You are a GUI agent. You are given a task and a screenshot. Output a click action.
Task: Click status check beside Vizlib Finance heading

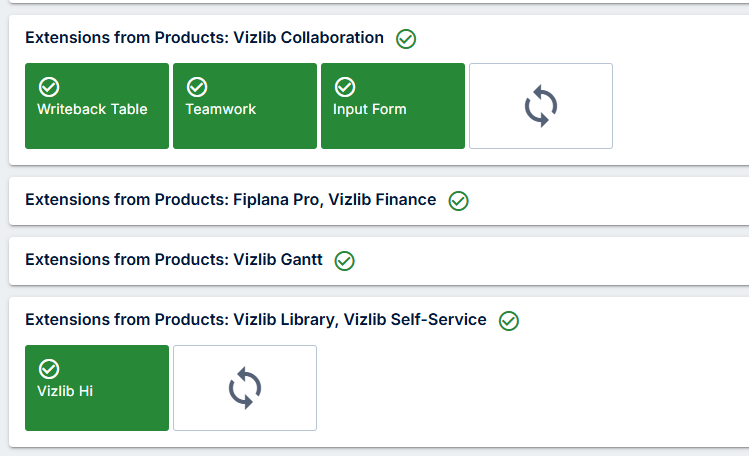pos(459,201)
